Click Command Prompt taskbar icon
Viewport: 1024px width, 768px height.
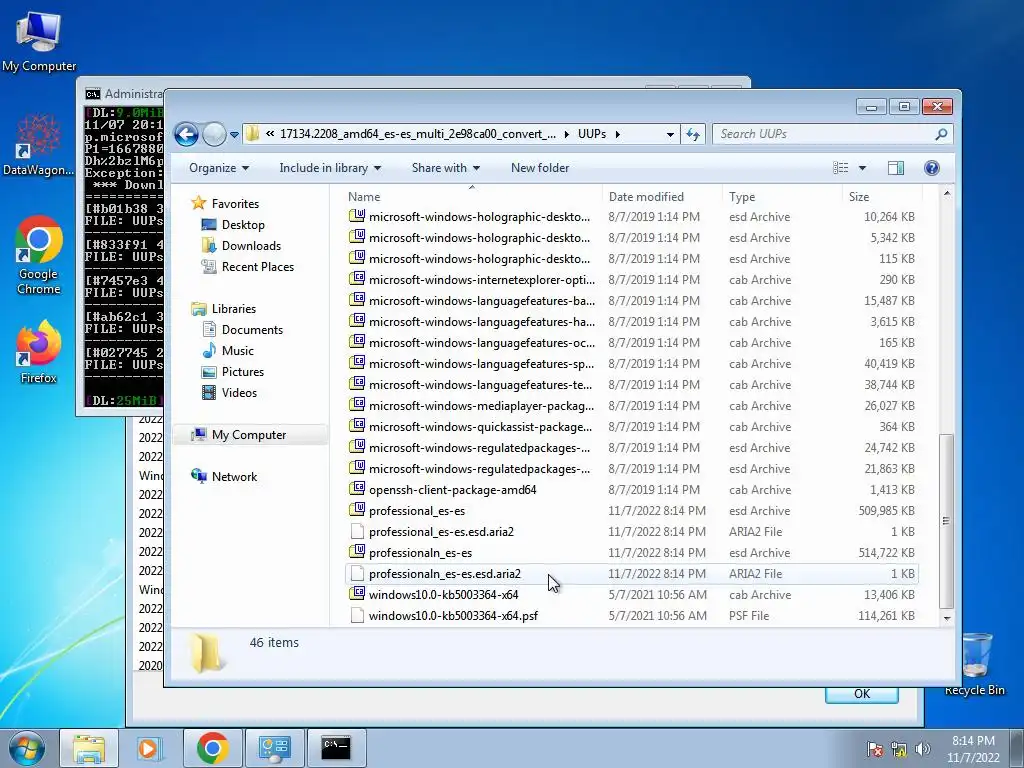click(336, 748)
